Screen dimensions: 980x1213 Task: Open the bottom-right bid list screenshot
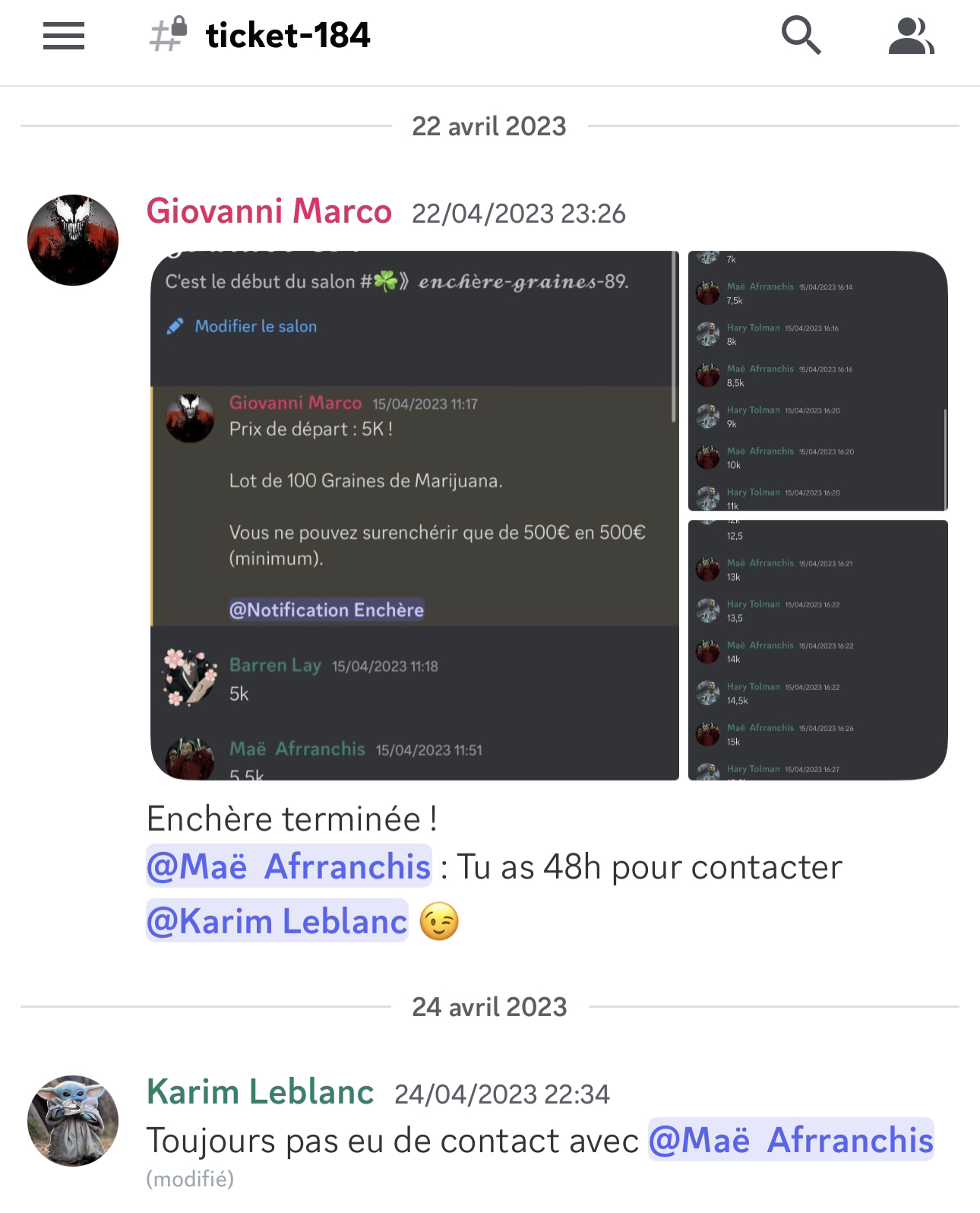coord(818,650)
